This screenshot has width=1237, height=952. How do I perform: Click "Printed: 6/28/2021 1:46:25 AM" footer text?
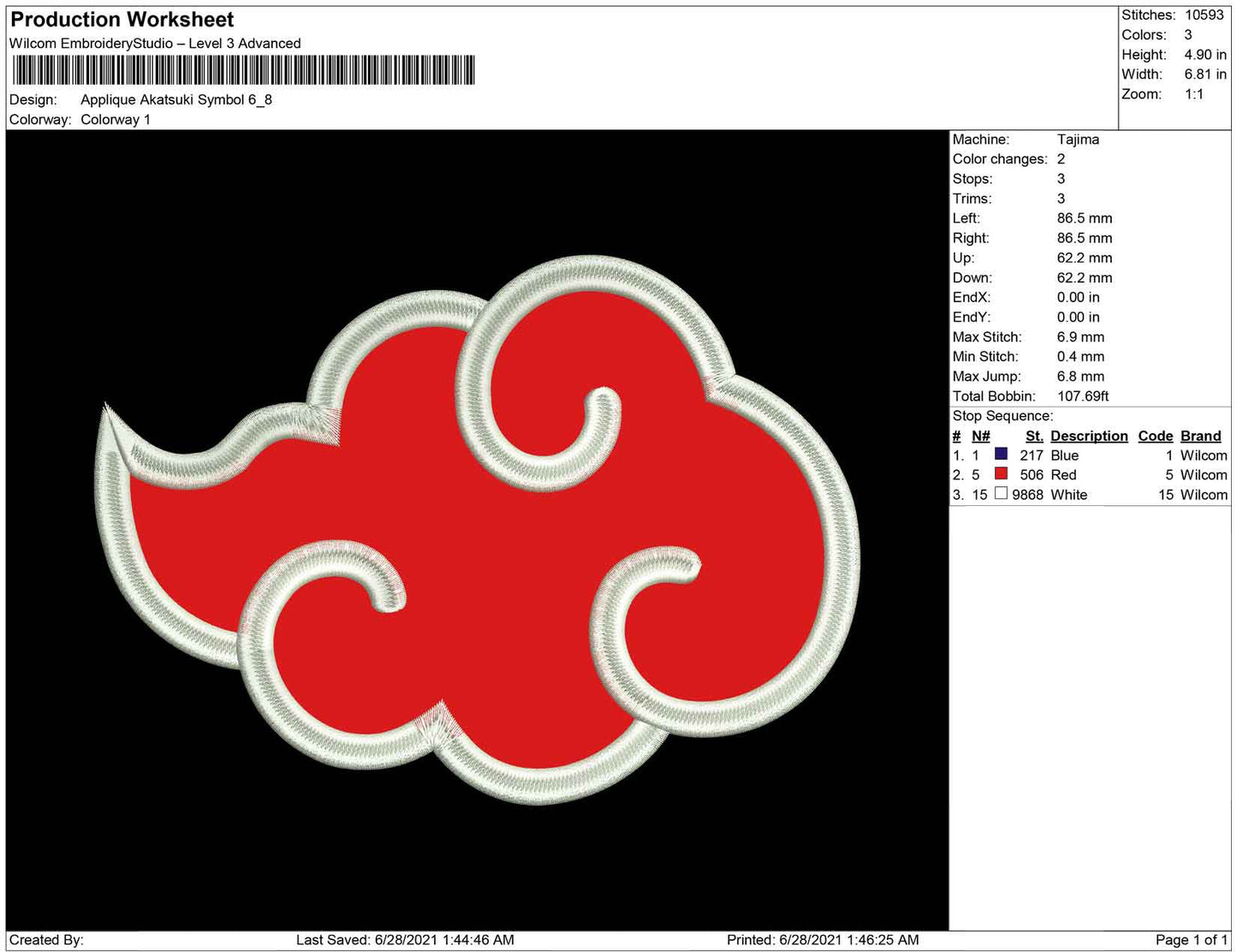point(823,940)
